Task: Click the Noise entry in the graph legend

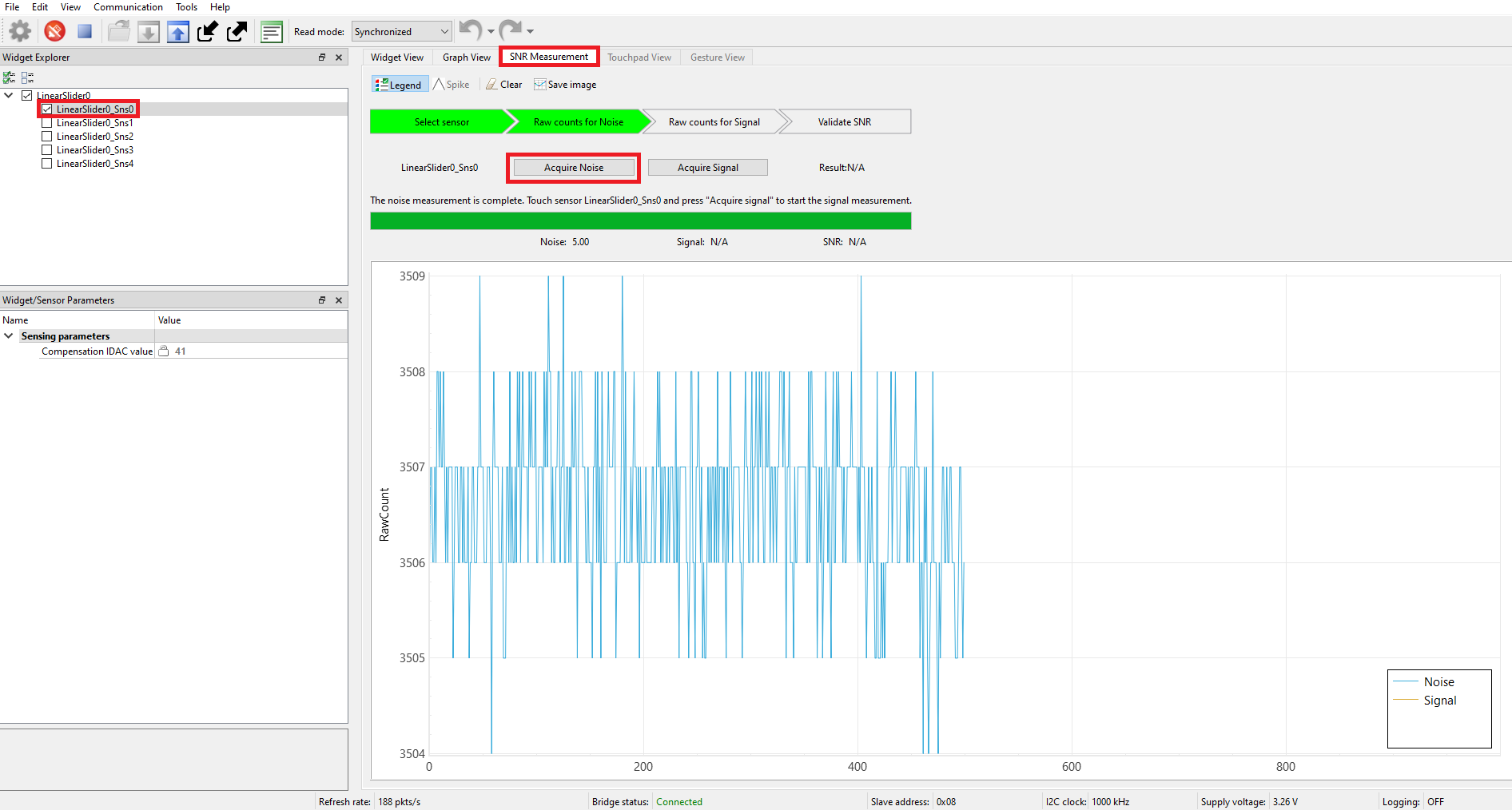Action: (x=1424, y=682)
